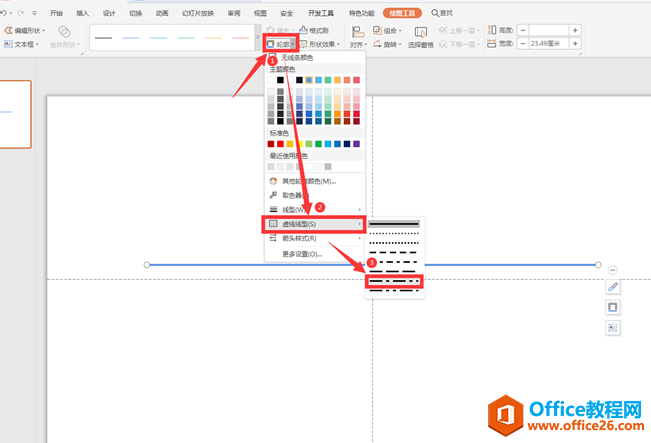Increase the 宽度 width value
651x443 pixels.
coord(575,44)
